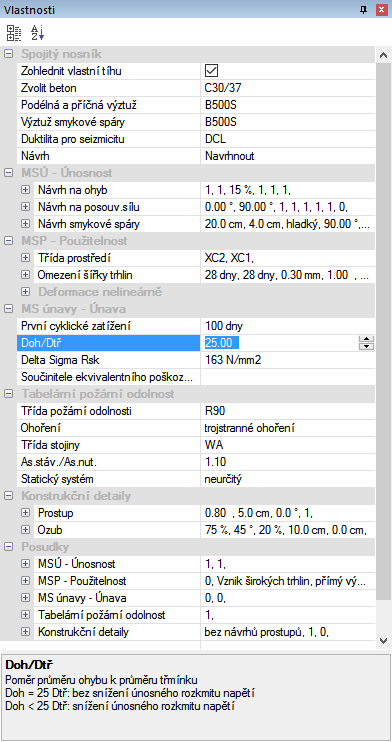Viewport: 392px width, 742px height.
Task: Click Návrh value Navrhnout
Action: pyautogui.click(x=288, y=156)
